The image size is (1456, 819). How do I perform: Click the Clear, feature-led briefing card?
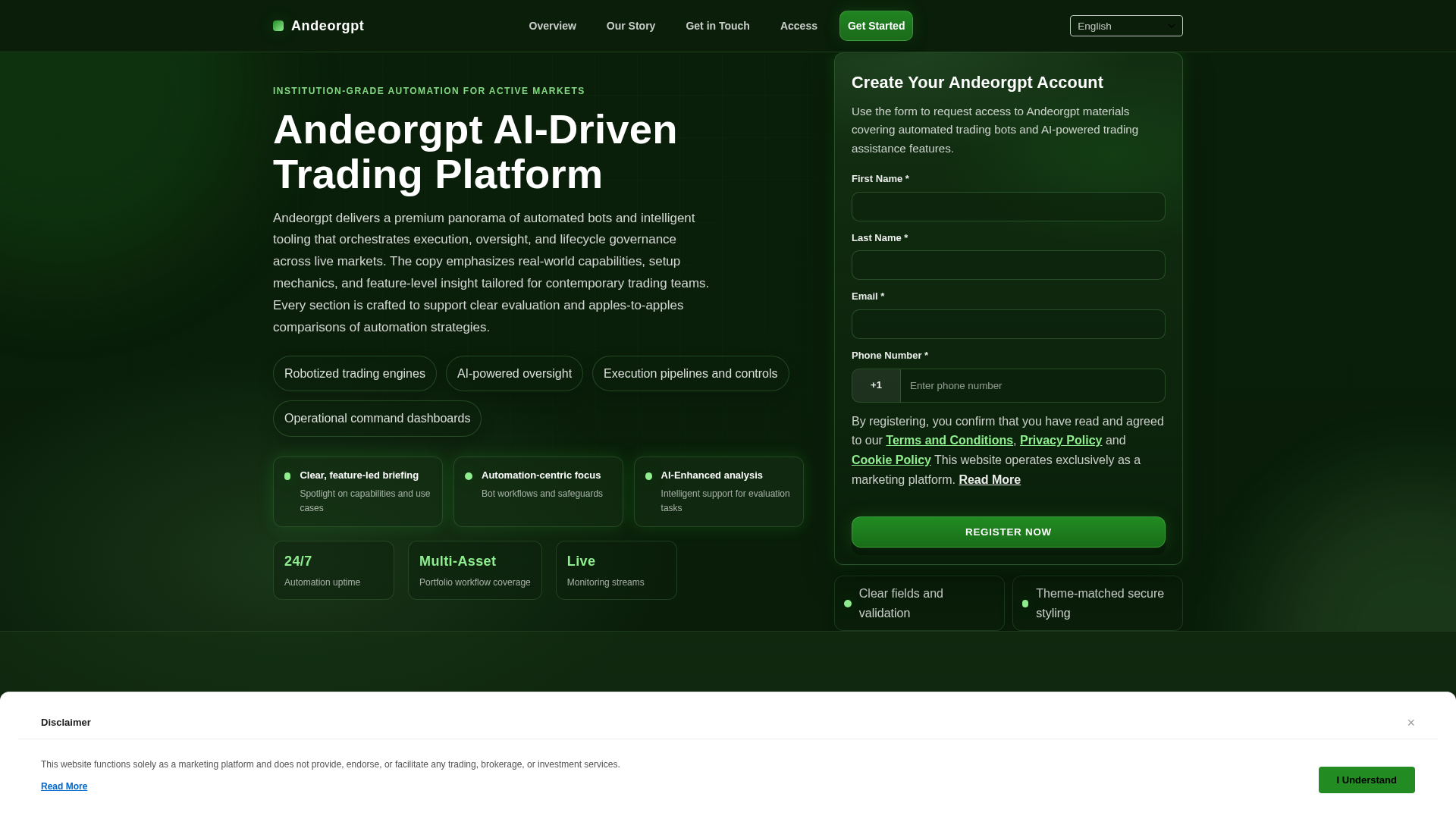tap(358, 491)
